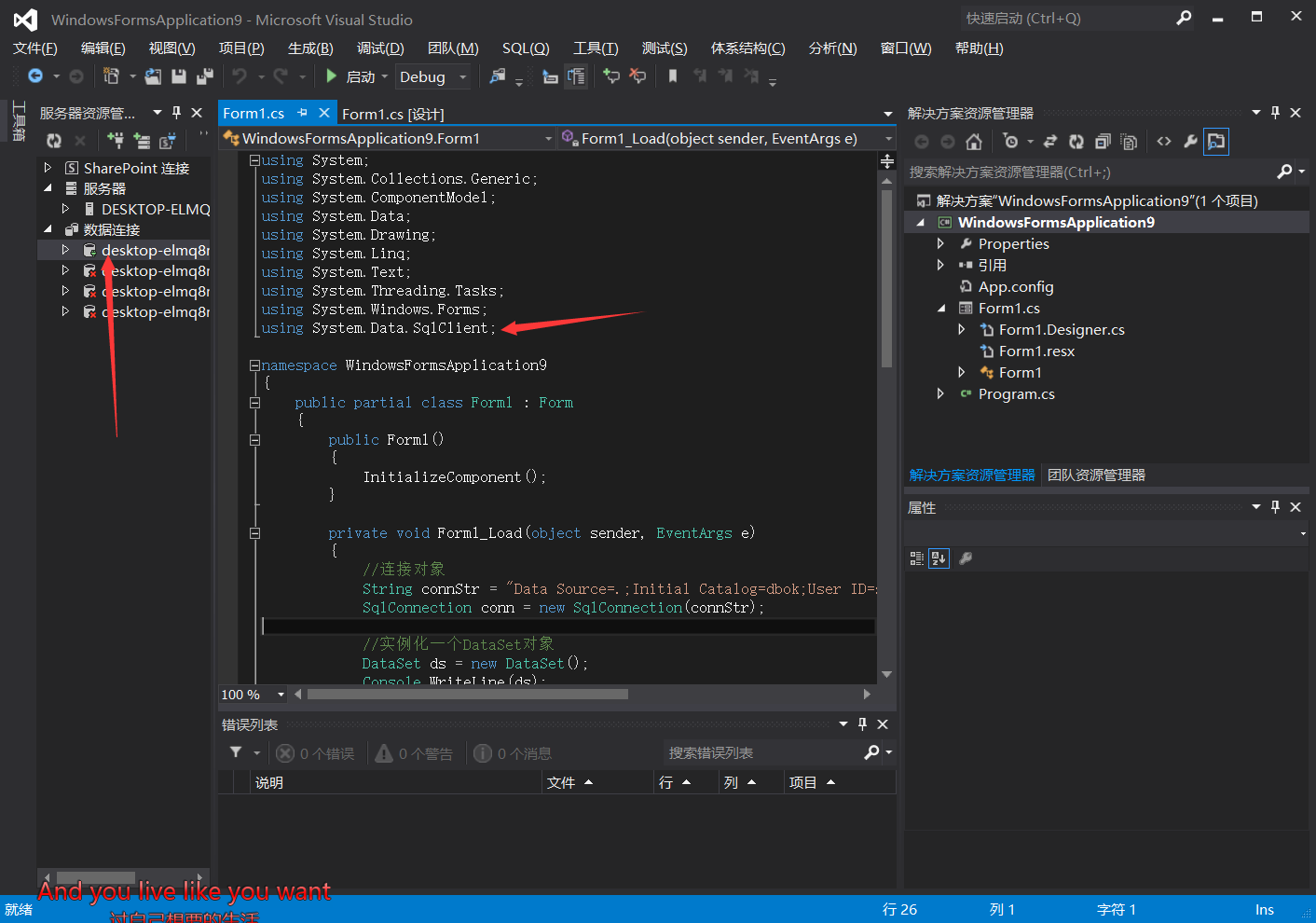Click the Open File toolbar icon

tap(153, 76)
